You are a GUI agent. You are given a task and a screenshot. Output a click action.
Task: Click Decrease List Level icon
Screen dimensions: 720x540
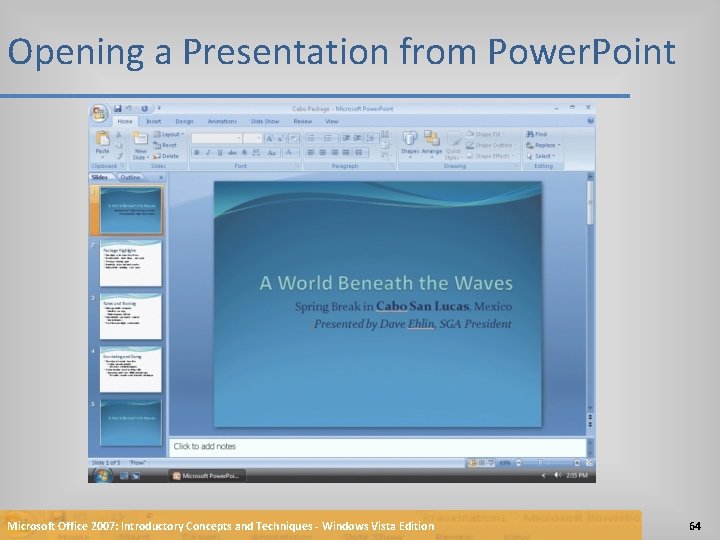346,138
